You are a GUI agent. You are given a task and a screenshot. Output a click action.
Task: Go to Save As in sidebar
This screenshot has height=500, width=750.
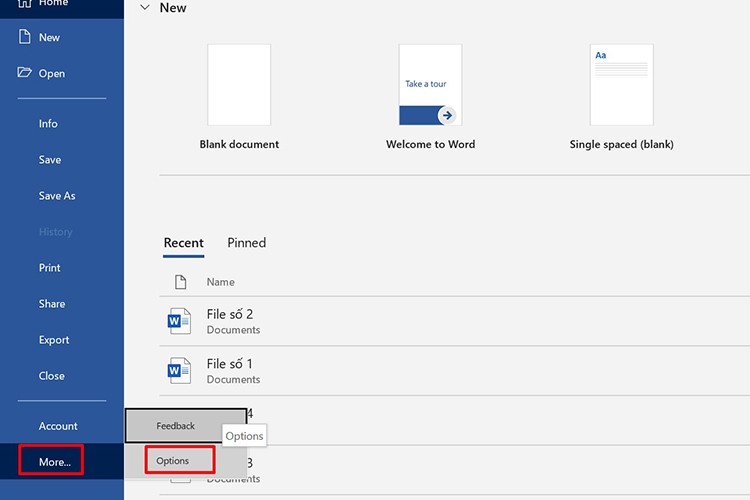point(57,196)
